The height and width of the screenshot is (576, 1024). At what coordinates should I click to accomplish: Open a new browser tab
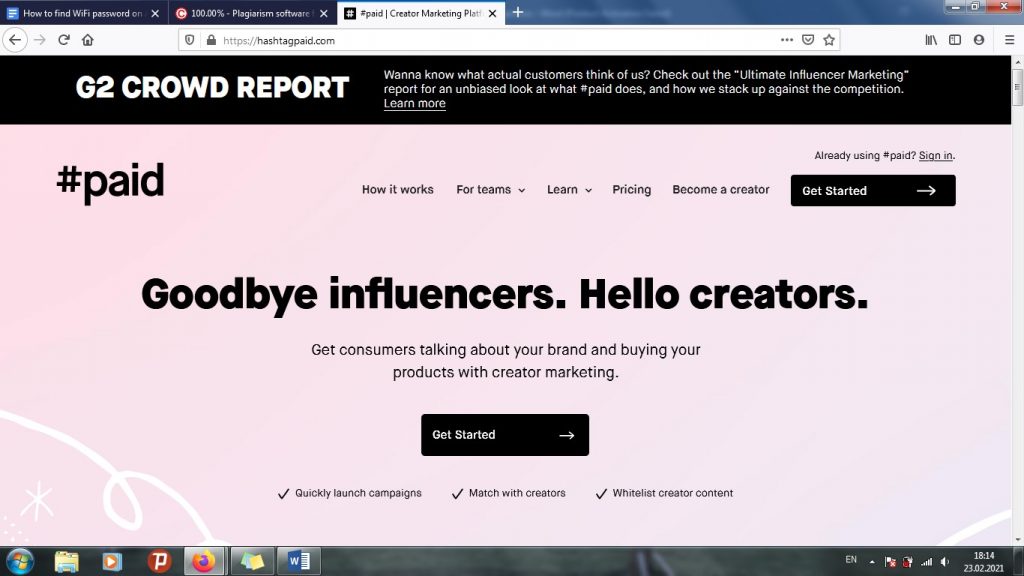pos(518,12)
